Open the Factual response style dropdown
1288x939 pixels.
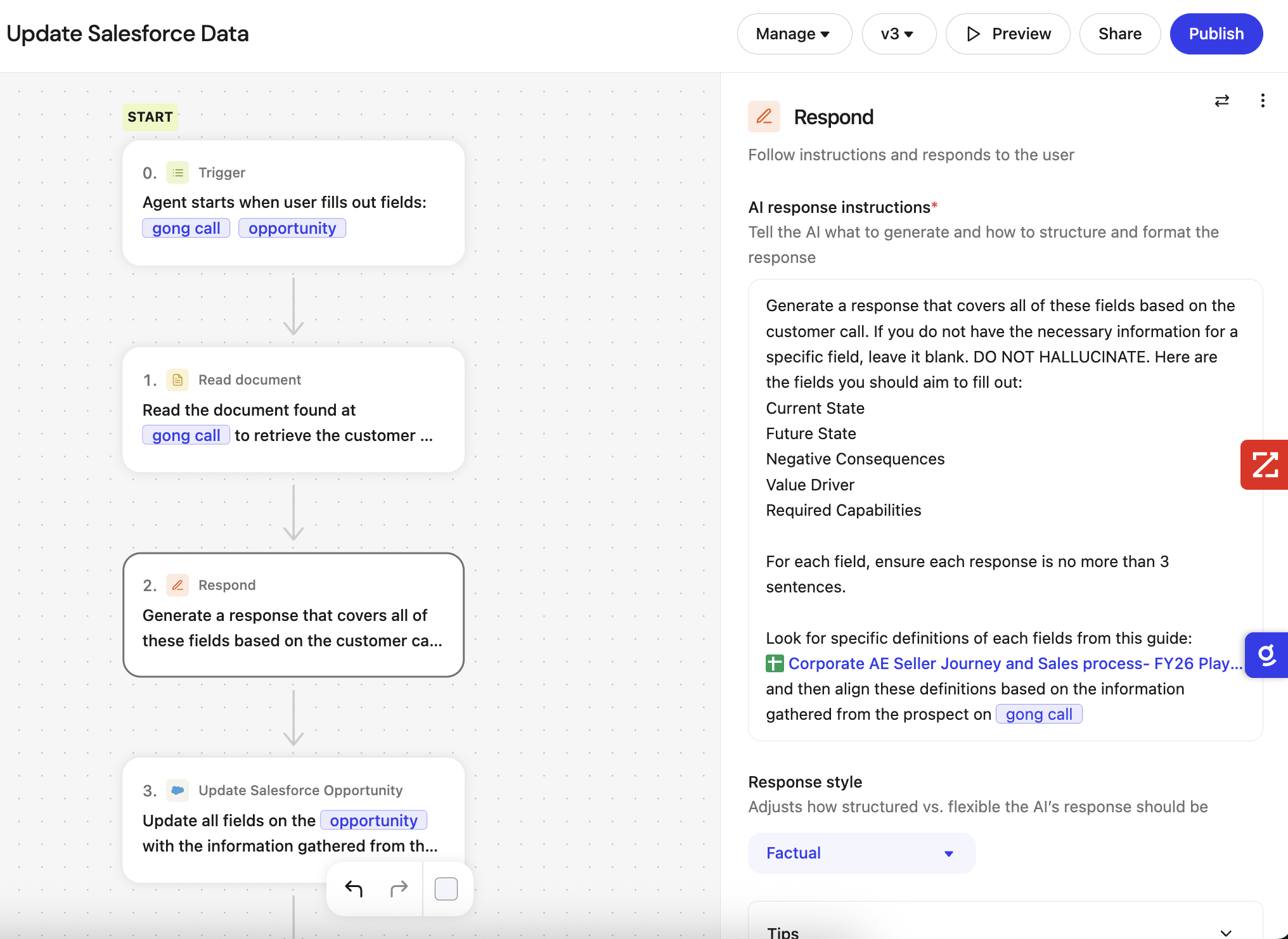(x=861, y=853)
